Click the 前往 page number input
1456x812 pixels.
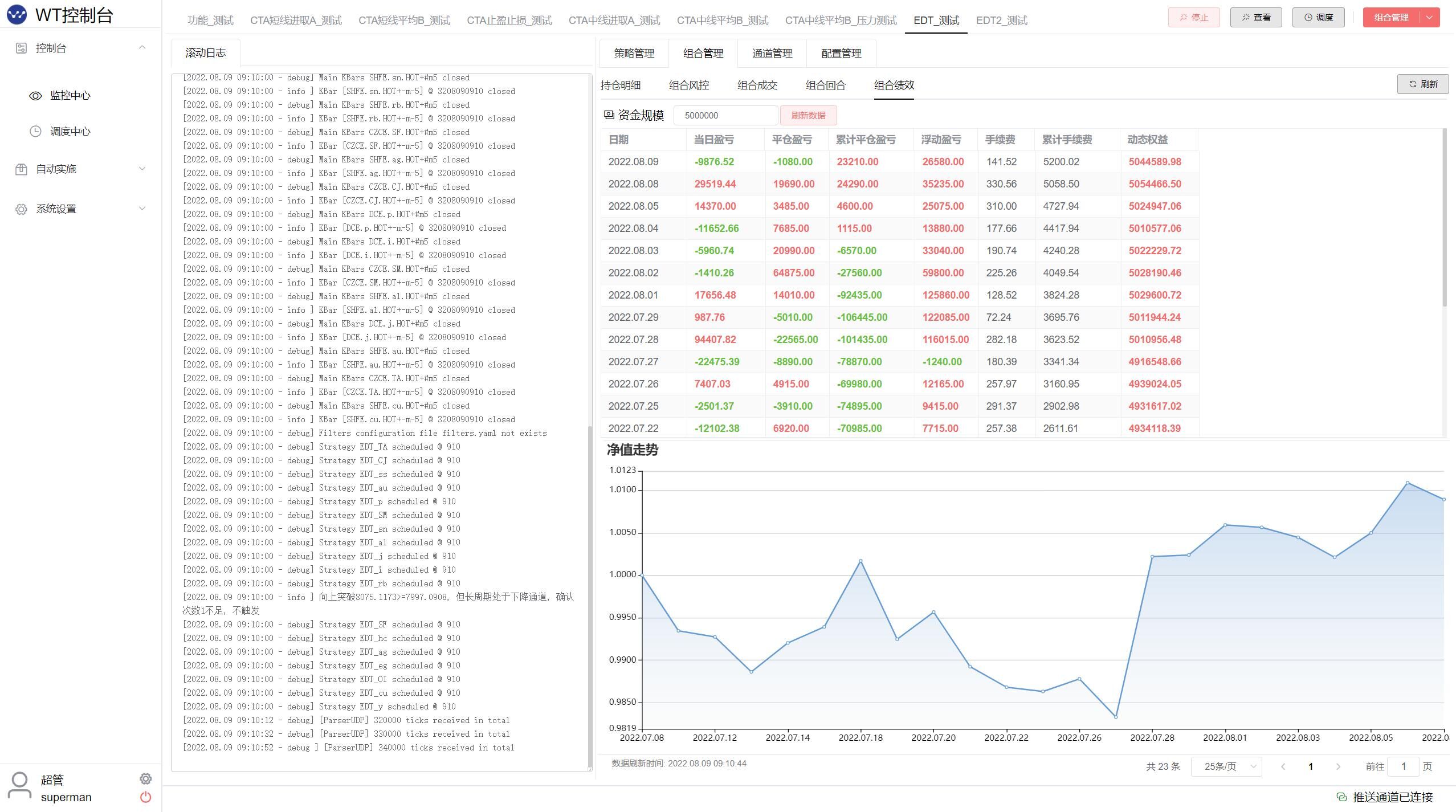(1403, 766)
